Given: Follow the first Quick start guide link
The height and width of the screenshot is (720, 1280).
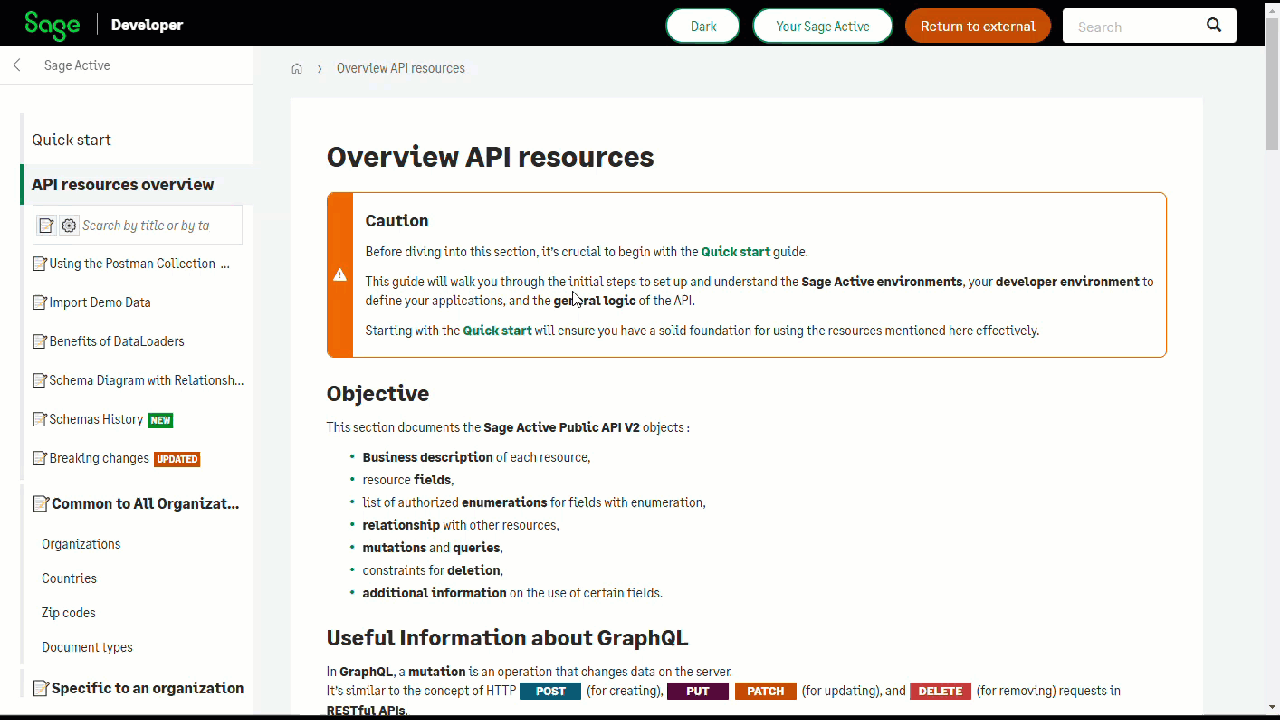Looking at the screenshot, I should (736, 252).
